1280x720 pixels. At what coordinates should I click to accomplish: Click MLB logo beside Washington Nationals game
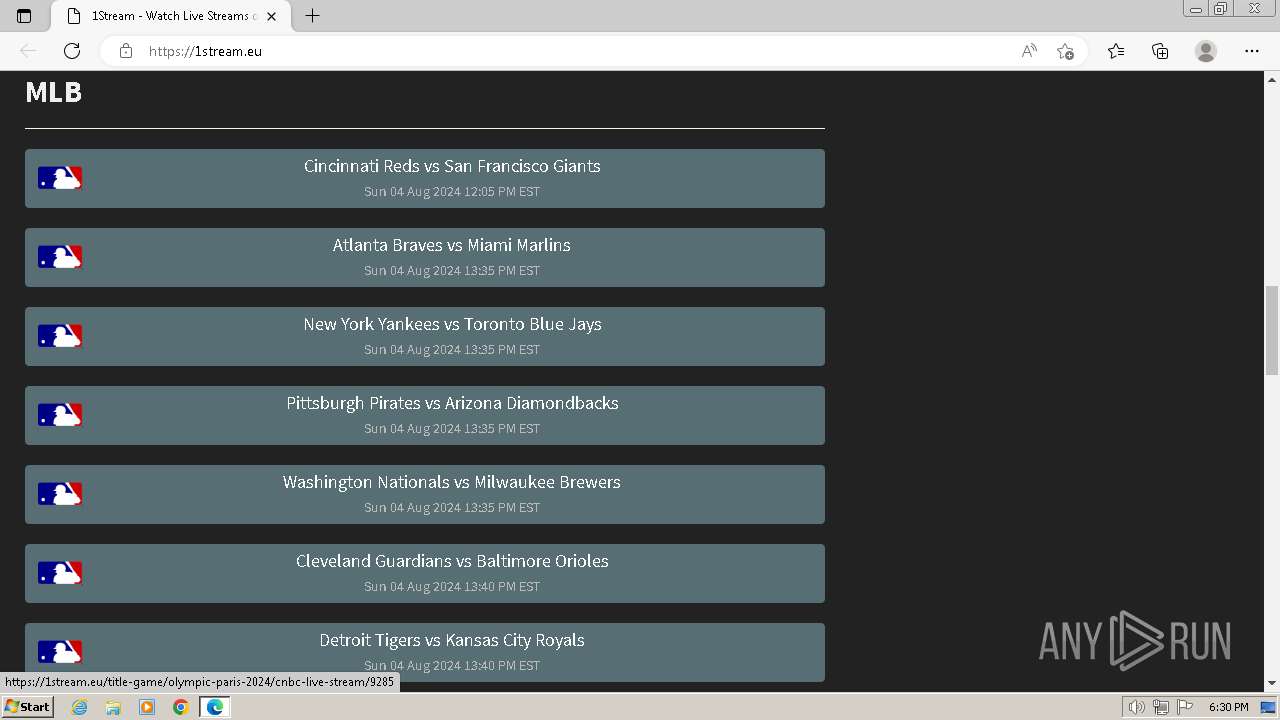60,494
